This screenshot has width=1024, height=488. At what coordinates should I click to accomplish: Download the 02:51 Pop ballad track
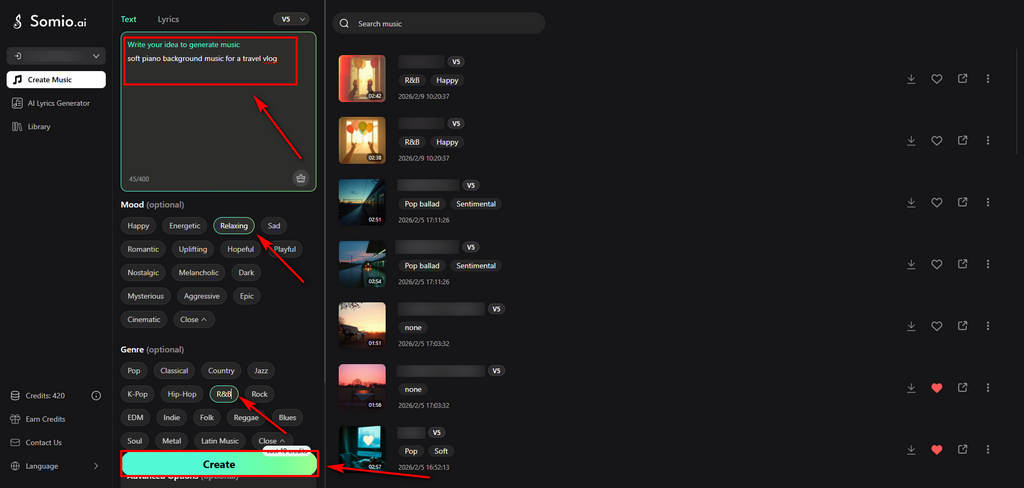tap(911, 203)
